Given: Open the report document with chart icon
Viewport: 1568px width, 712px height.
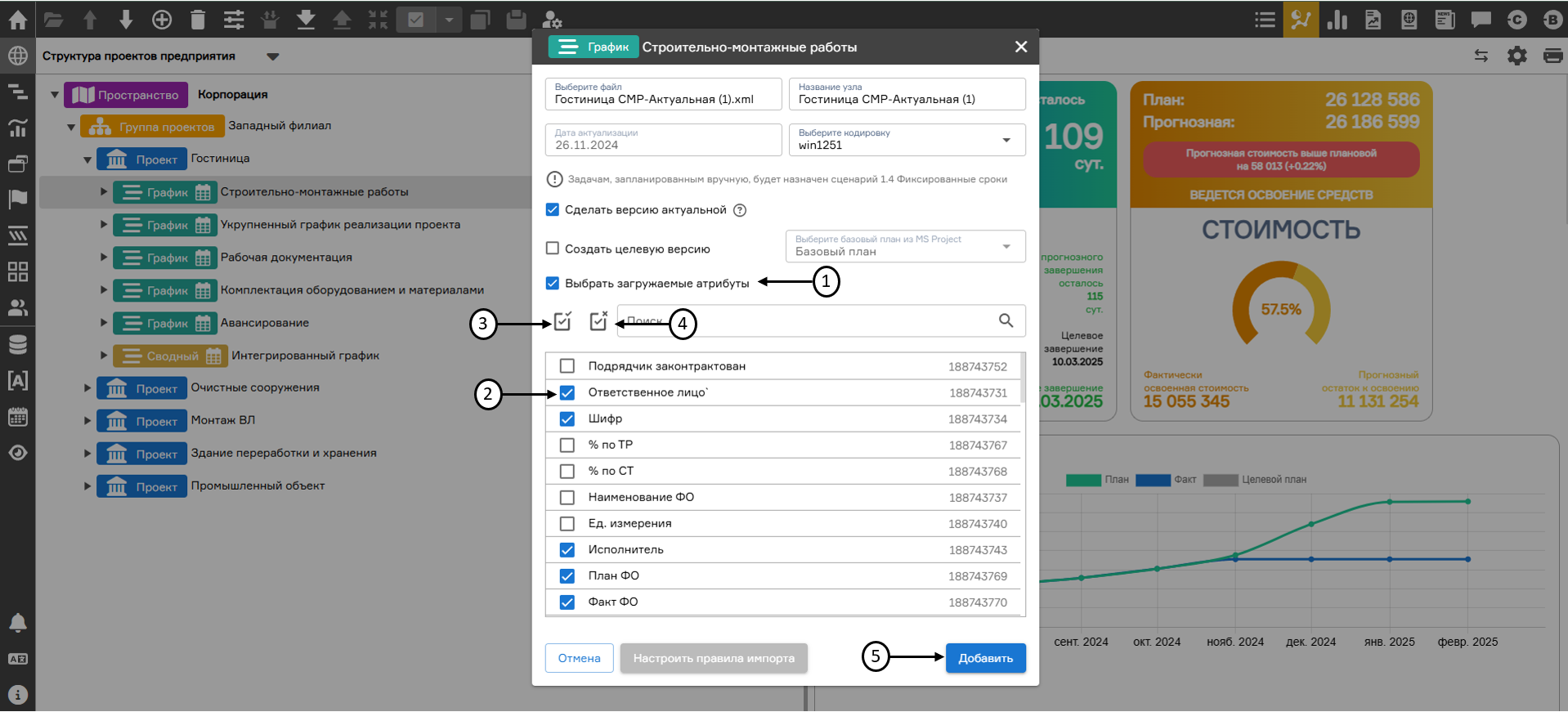Looking at the screenshot, I should 1373,20.
